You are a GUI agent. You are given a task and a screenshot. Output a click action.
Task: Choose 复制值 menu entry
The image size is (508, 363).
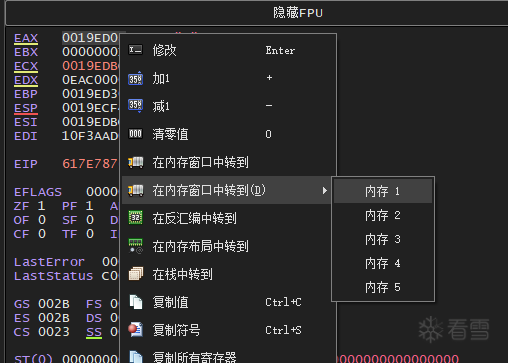228,302
